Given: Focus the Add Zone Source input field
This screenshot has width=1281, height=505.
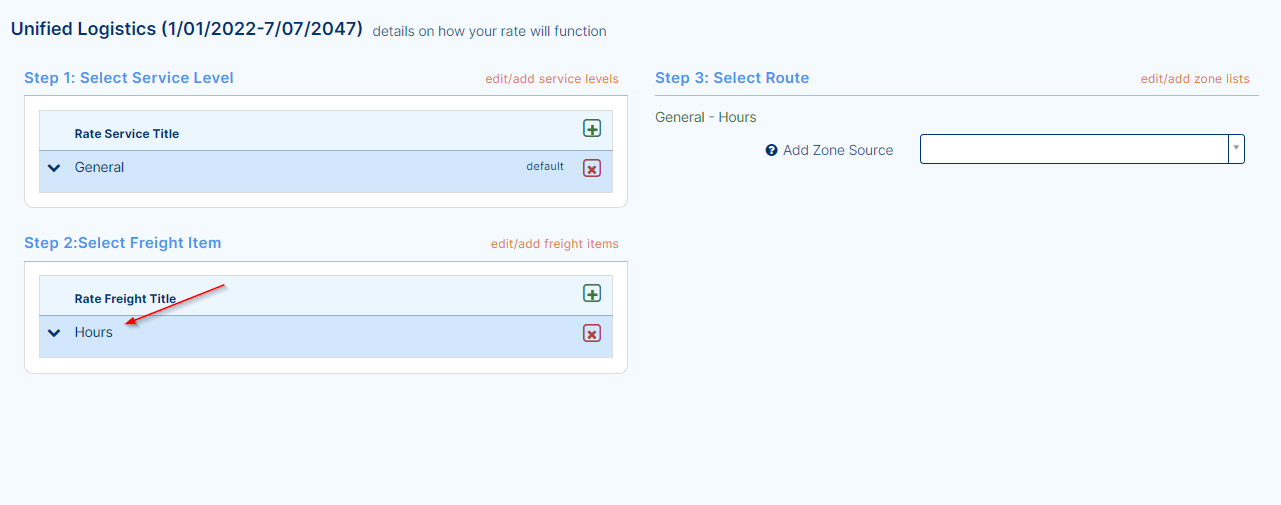Looking at the screenshot, I should 1073,149.
